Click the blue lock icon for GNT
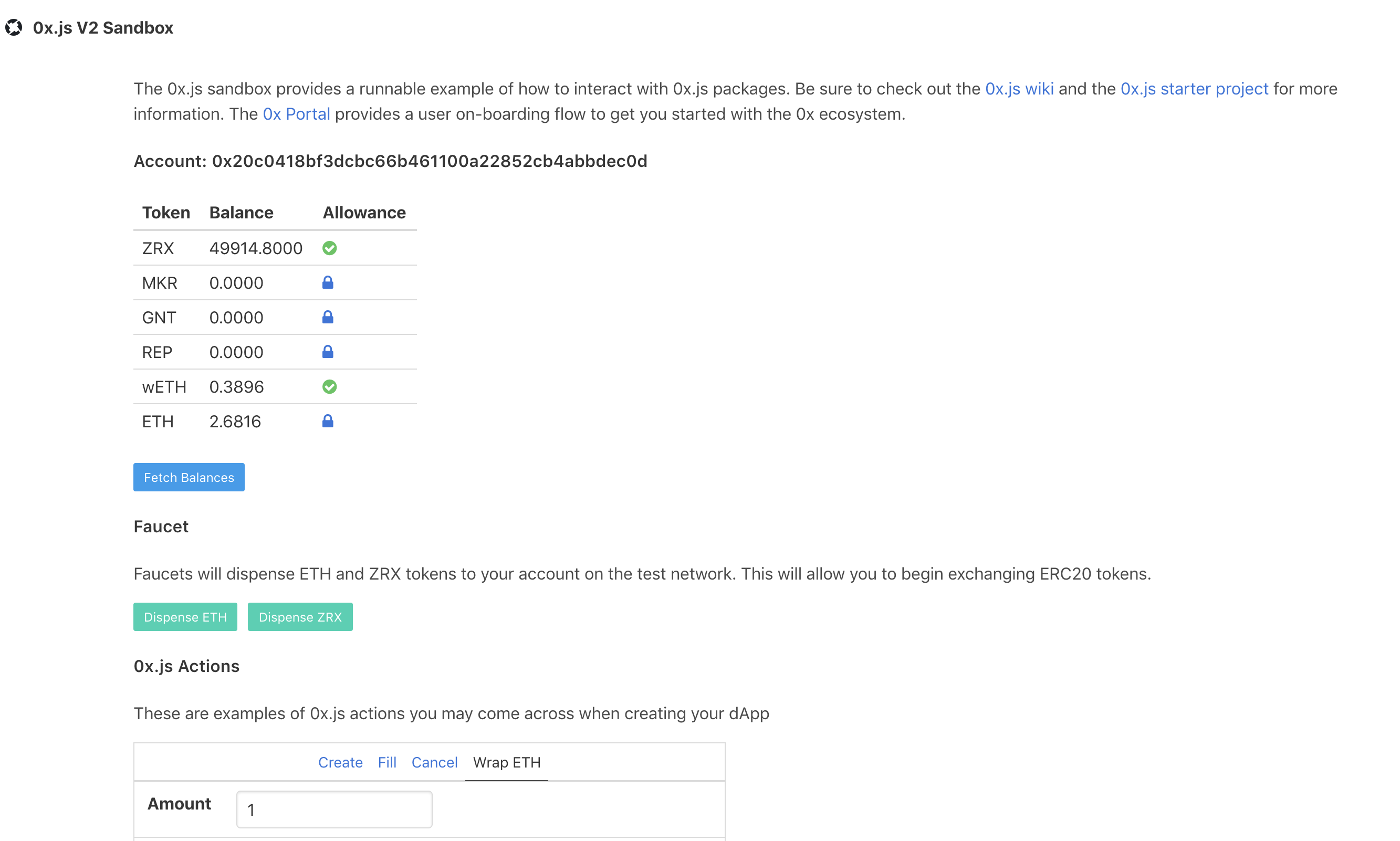Screen dimensions: 1400x841 [328, 318]
